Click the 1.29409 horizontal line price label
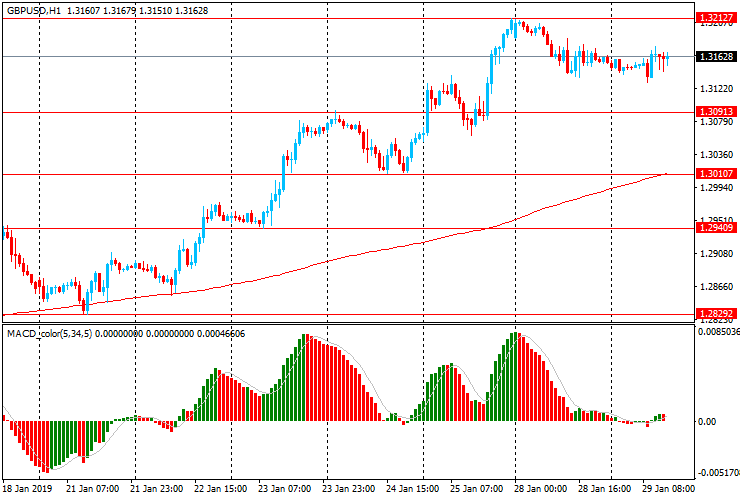The width and height of the screenshot is (740, 500). point(716,228)
